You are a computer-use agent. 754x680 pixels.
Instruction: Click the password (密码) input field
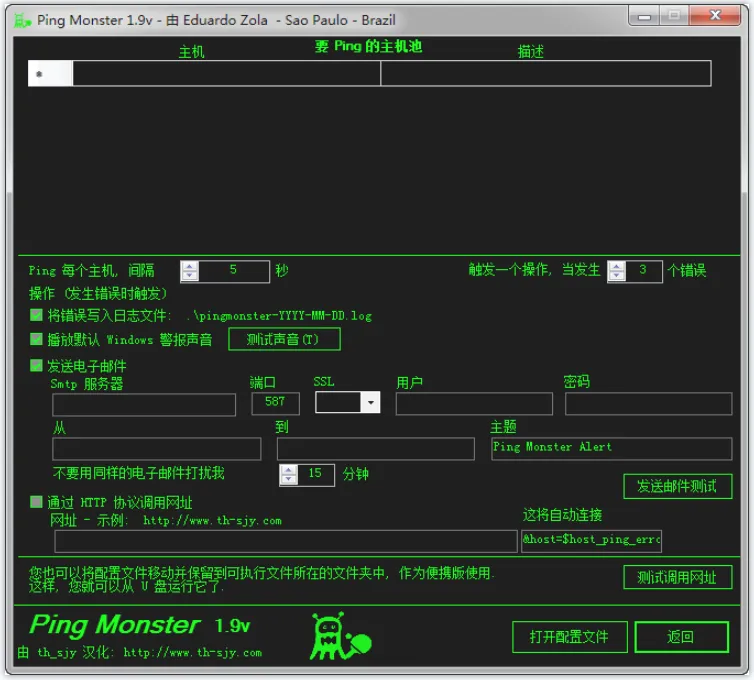coord(648,403)
